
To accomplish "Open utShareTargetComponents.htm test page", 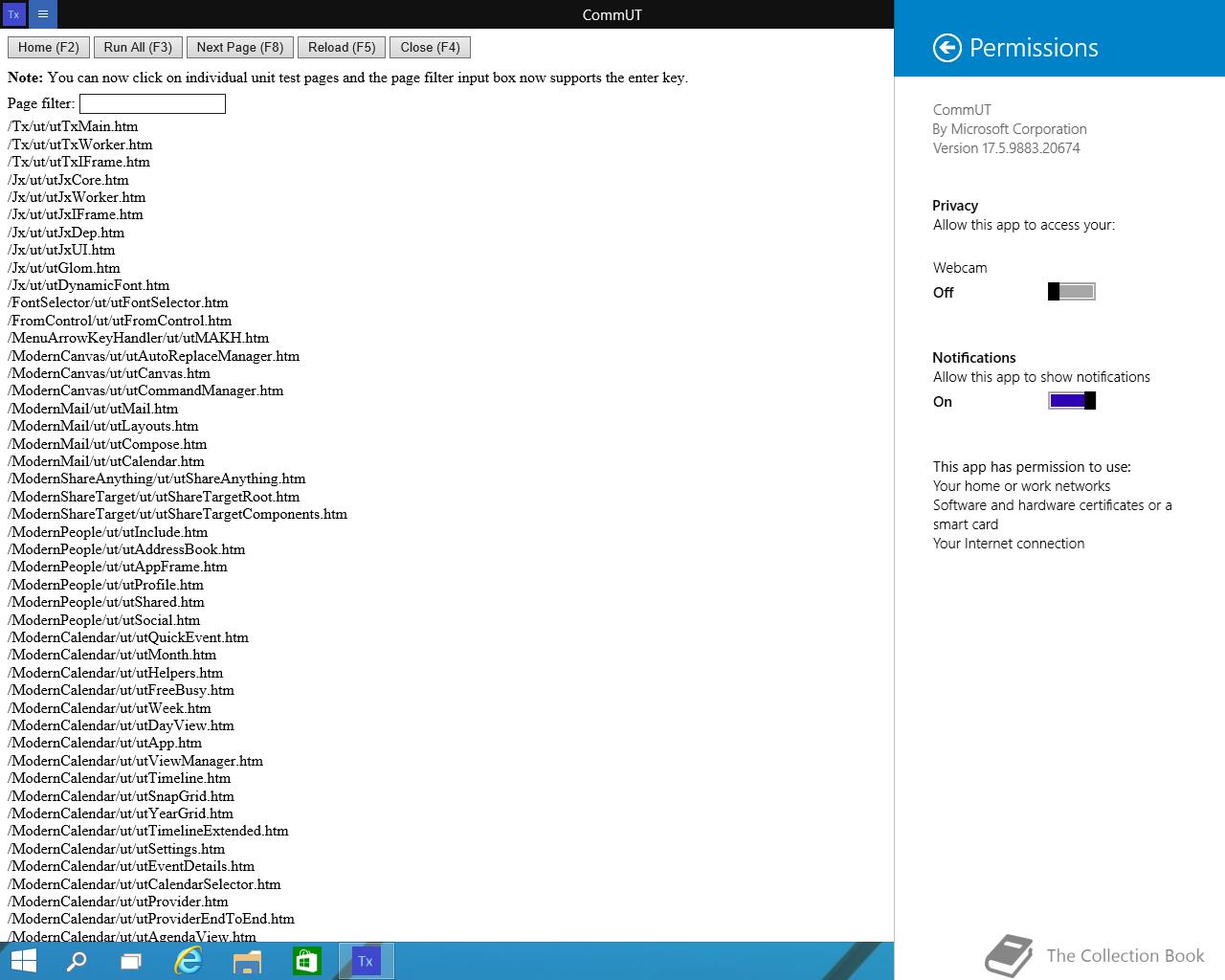I will [178, 514].
